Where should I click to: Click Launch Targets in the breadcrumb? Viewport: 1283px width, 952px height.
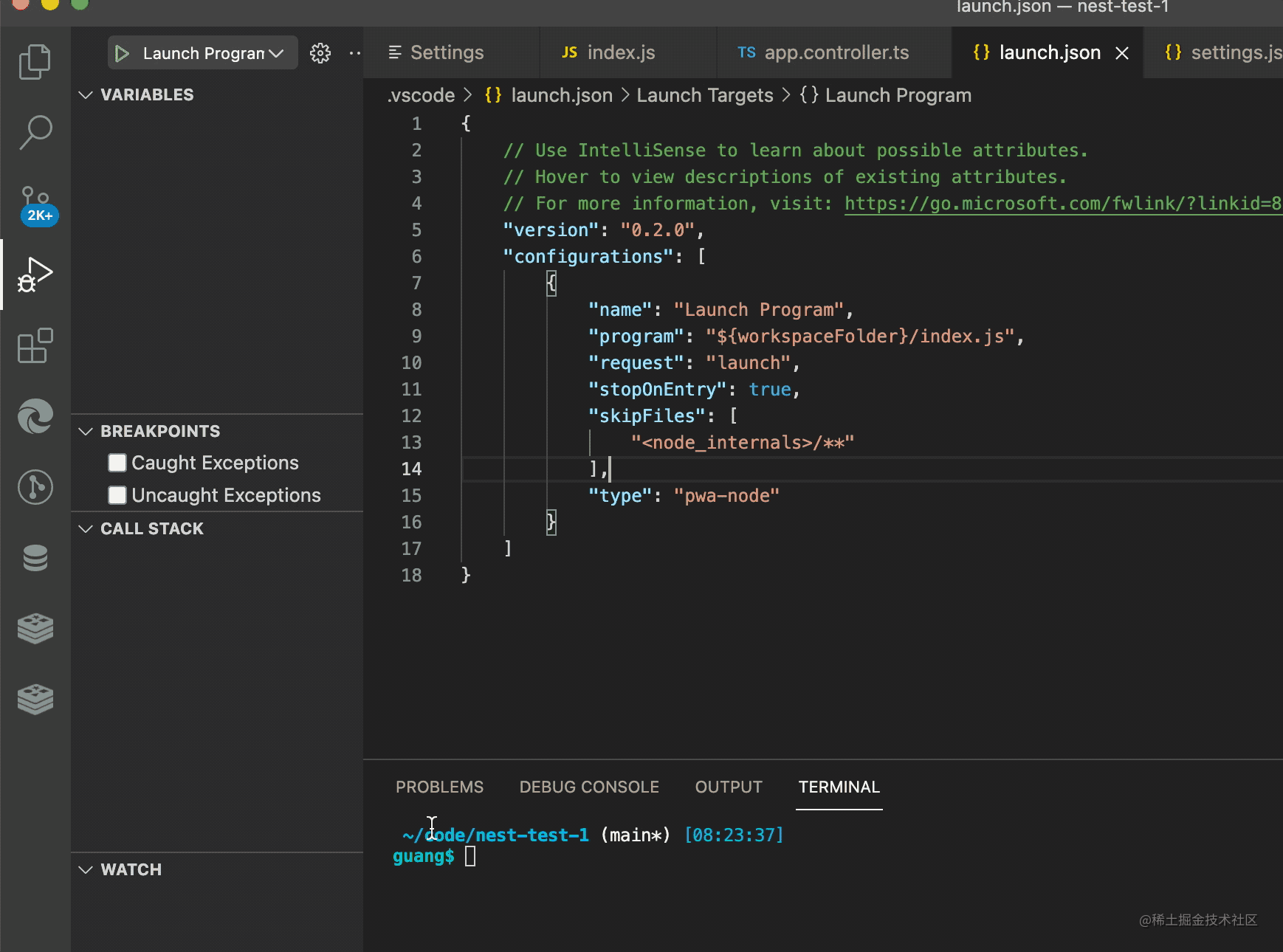click(x=704, y=96)
